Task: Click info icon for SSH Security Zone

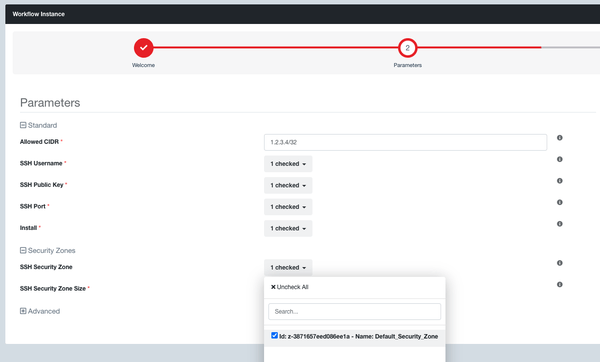Action: click(x=559, y=263)
